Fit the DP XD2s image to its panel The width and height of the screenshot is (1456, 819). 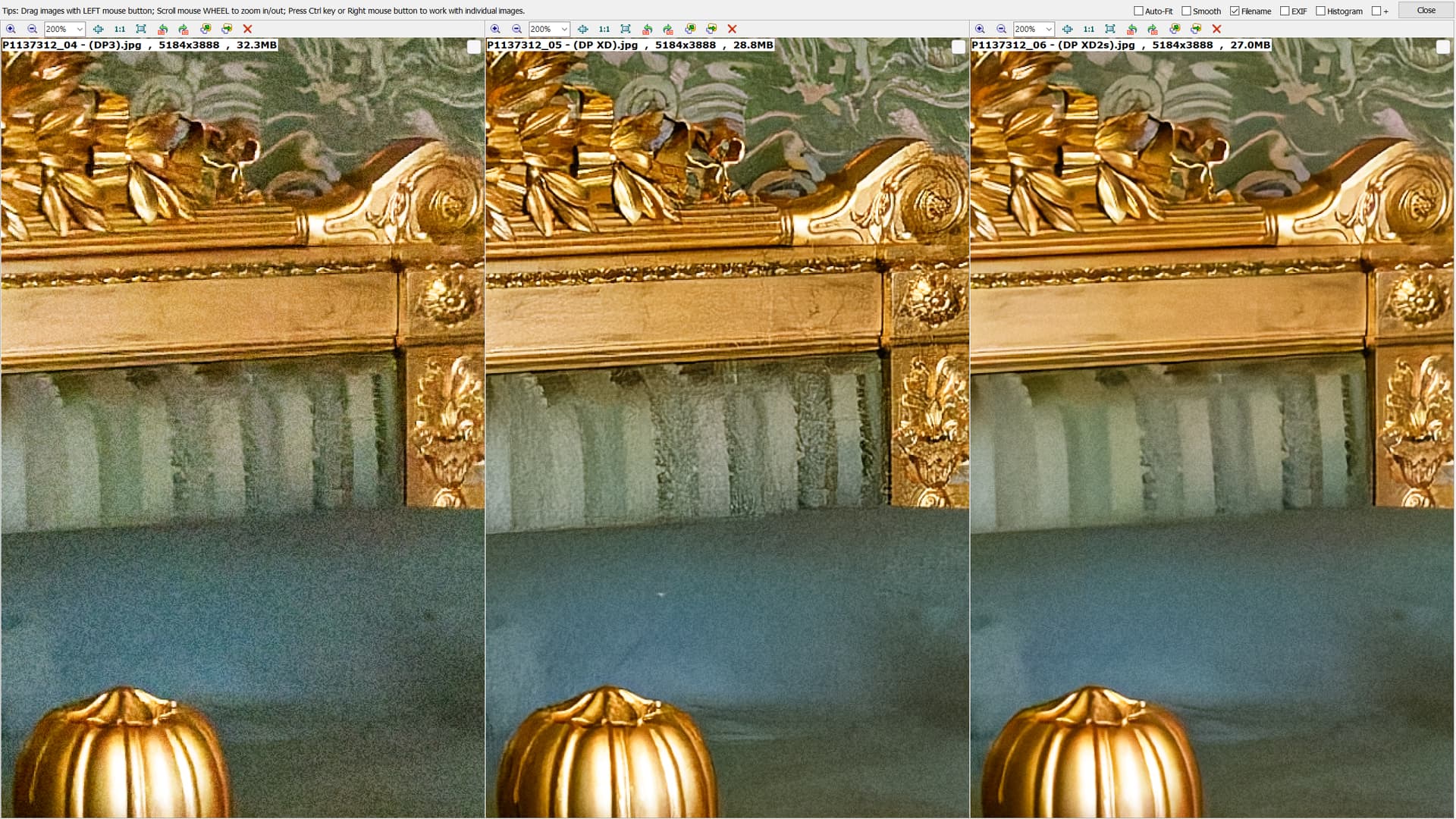pyautogui.click(x=1110, y=29)
